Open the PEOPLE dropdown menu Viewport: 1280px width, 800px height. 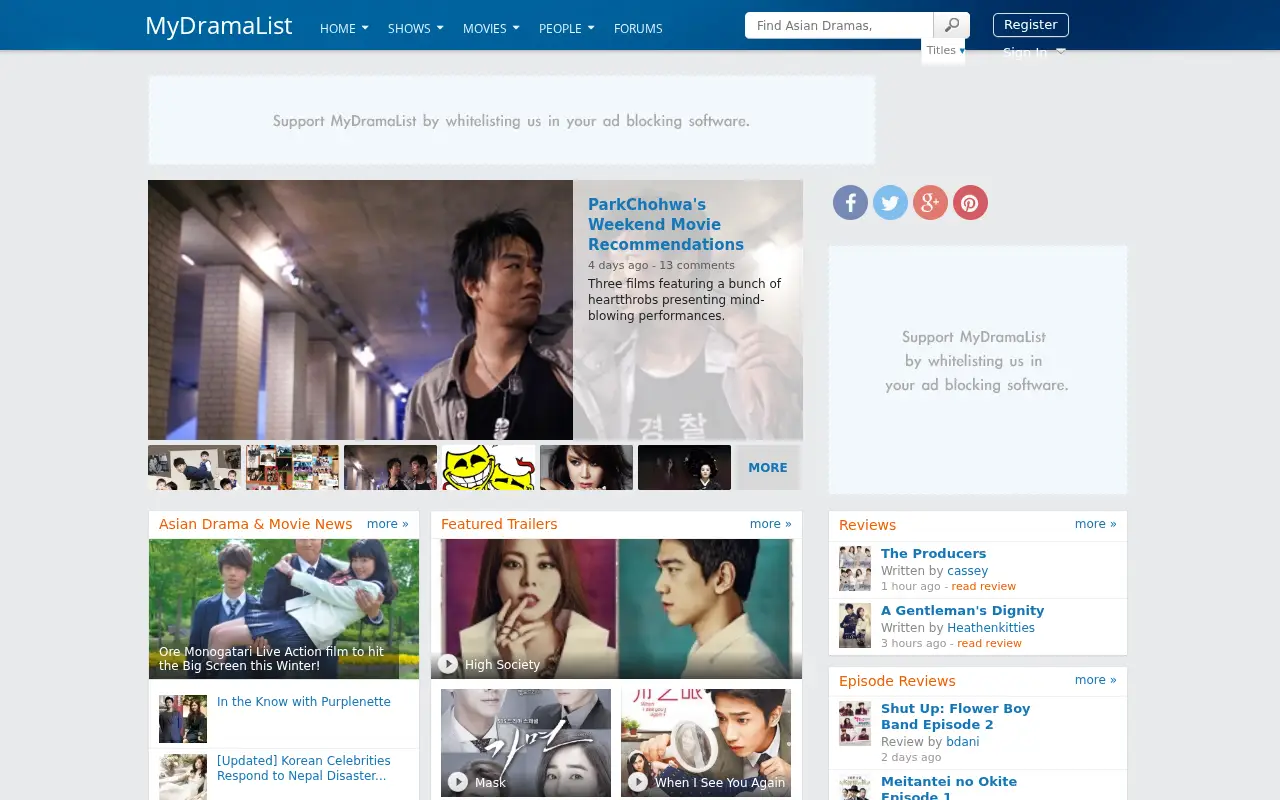pyautogui.click(x=566, y=28)
